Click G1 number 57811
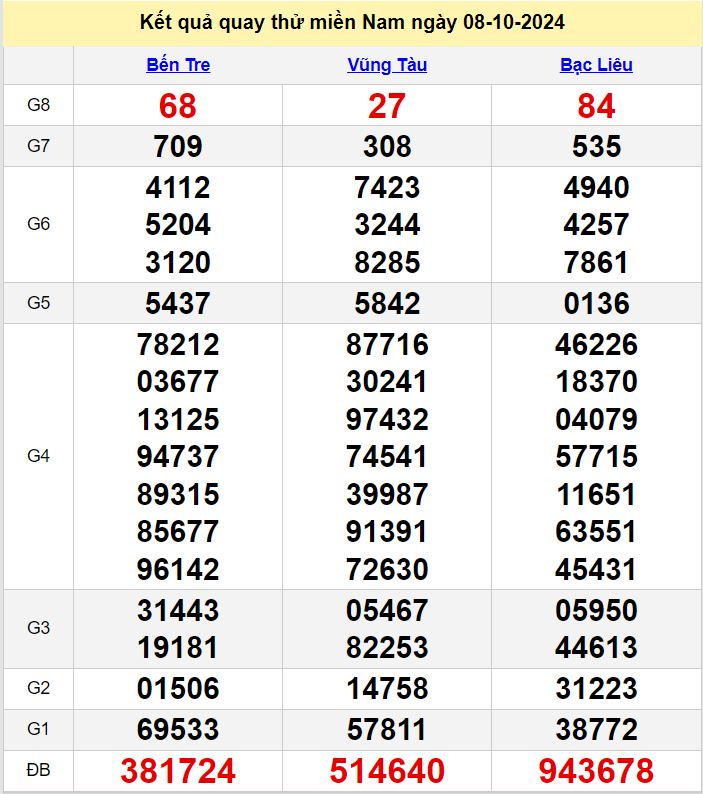 387,729
